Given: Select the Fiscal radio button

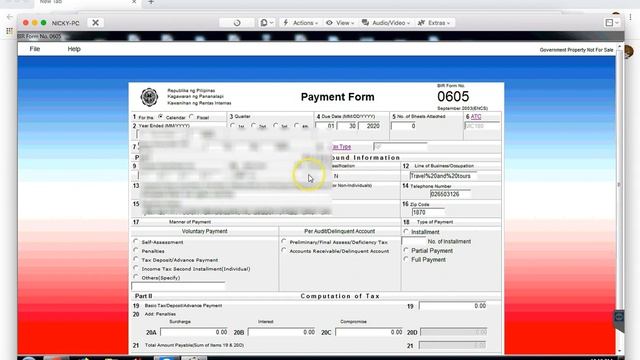Looking at the screenshot, I should [192, 117].
